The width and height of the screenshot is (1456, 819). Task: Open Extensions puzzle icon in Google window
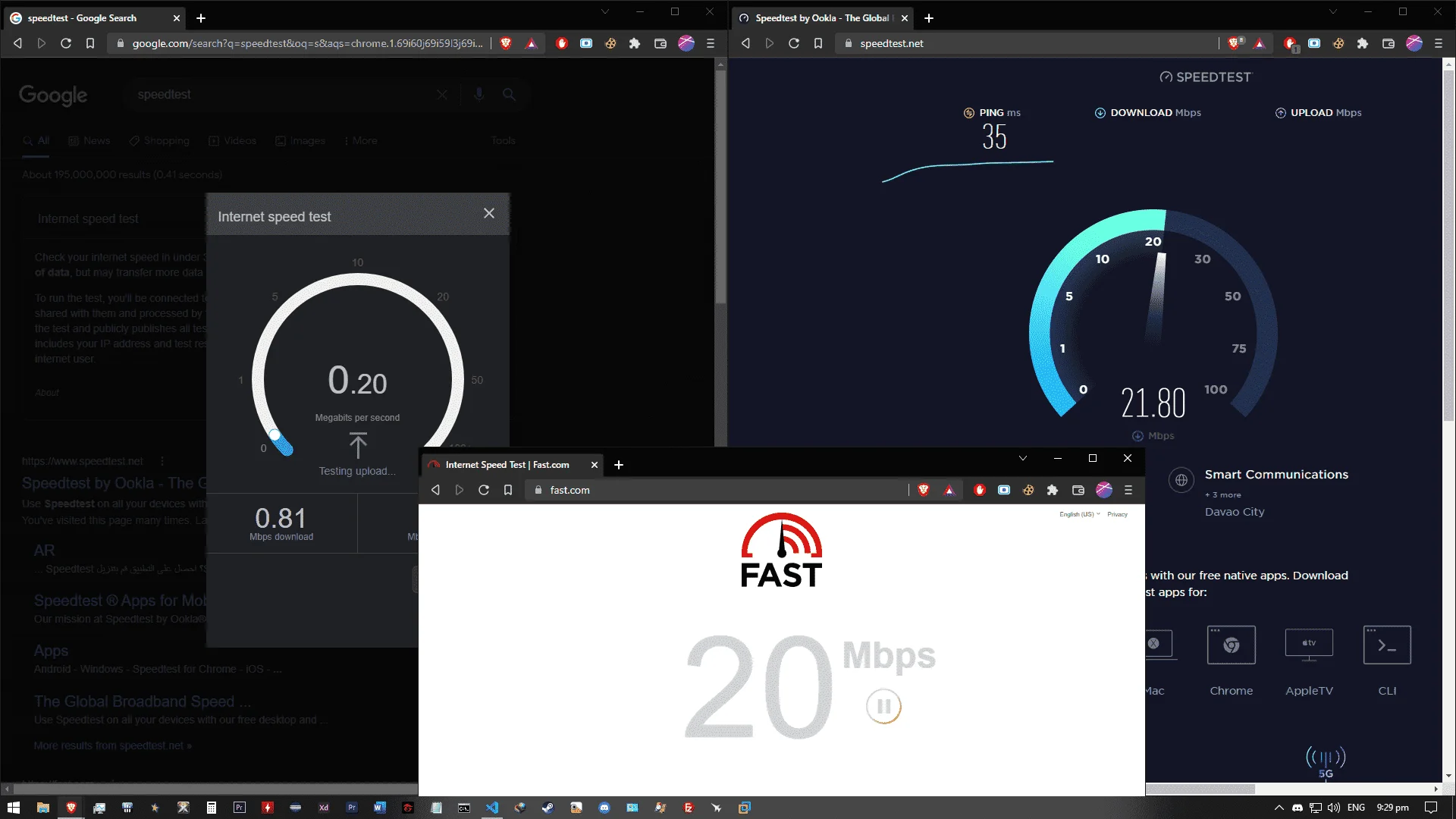[635, 43]
